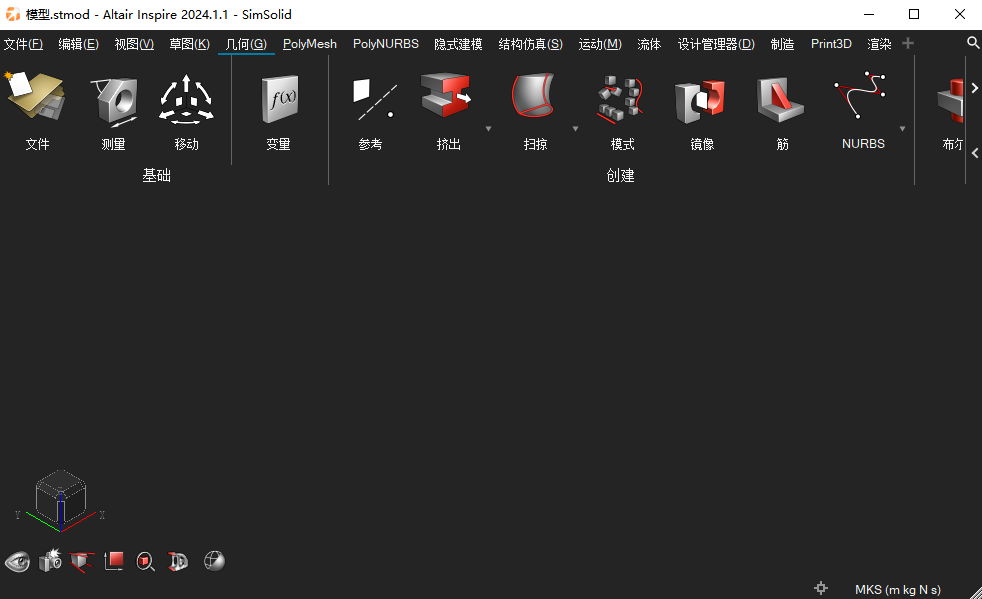
Task: Toggle the eye show/hide icon in view toolbar
Action: point(17,561)
